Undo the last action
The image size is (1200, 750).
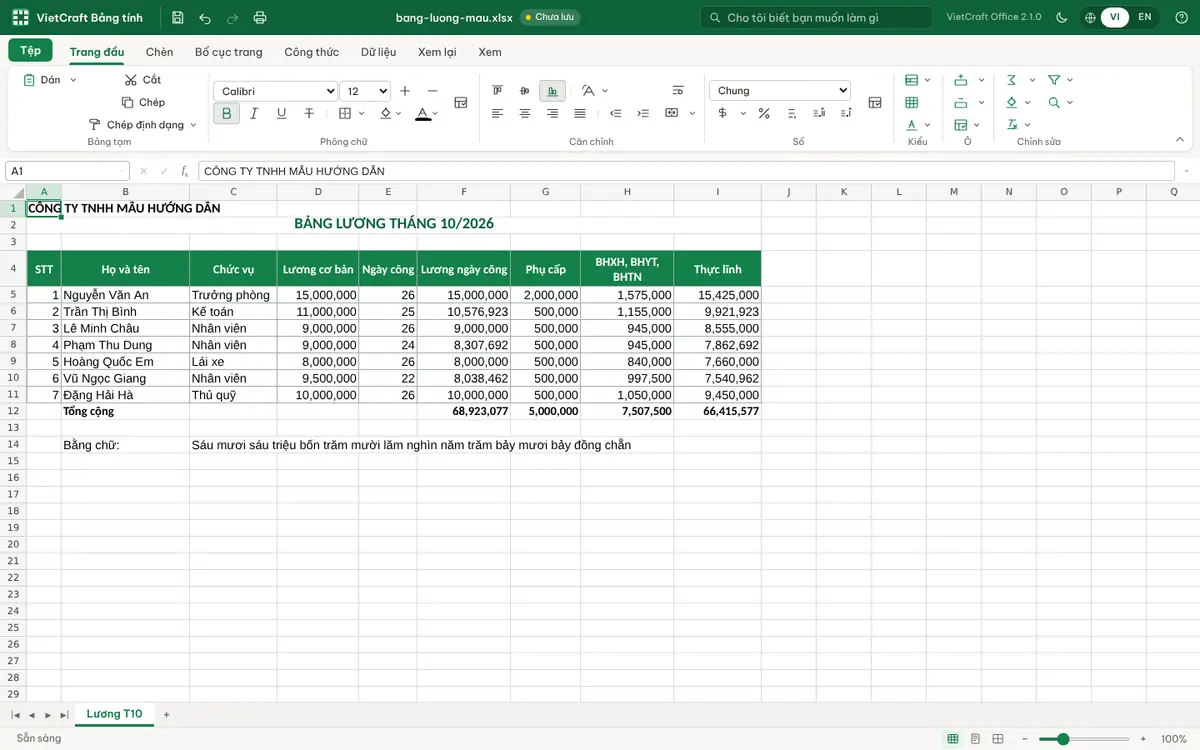pyautogui.click(x=205, y=18)
